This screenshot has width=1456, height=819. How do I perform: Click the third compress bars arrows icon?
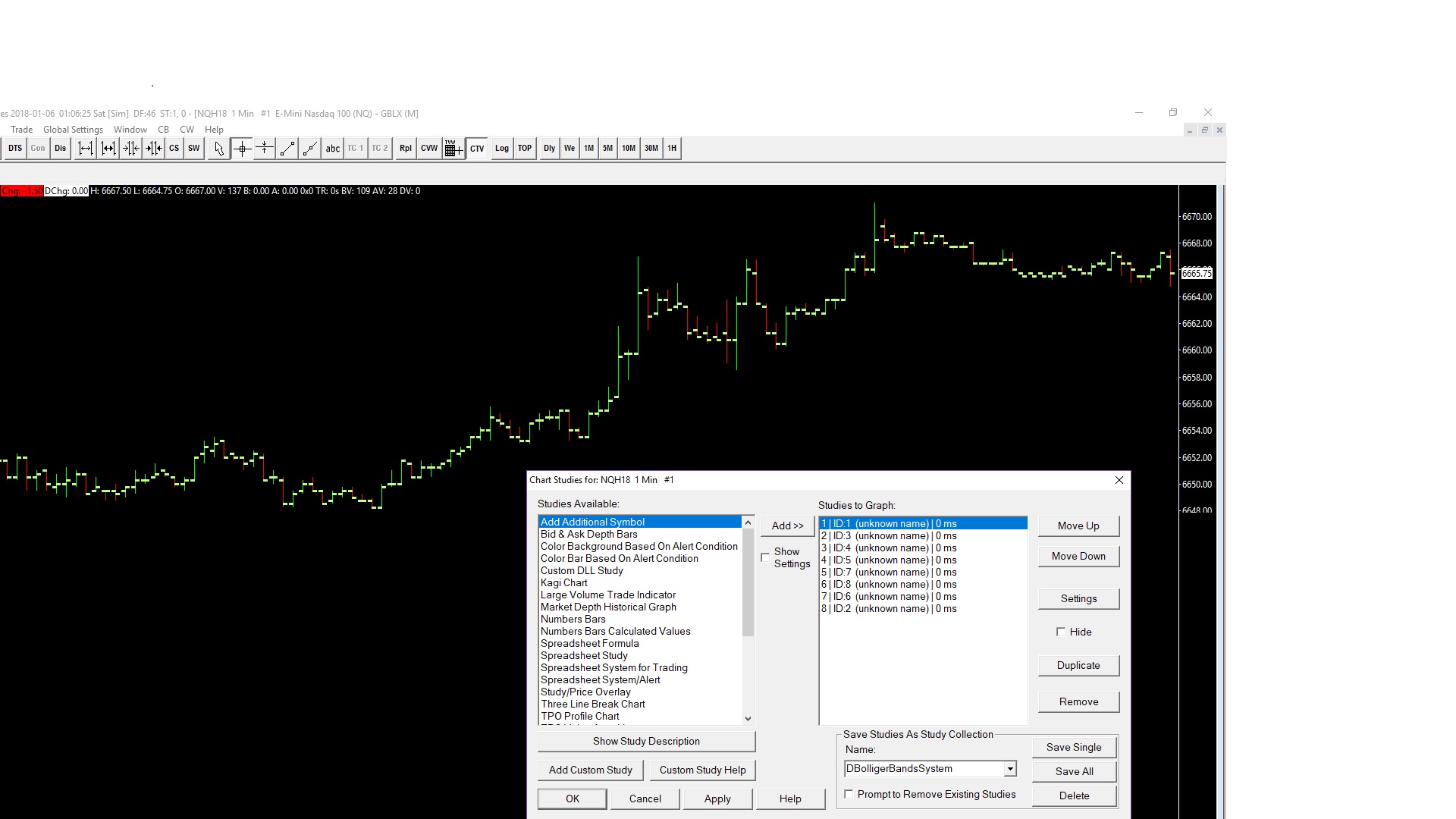pos(131,149)
